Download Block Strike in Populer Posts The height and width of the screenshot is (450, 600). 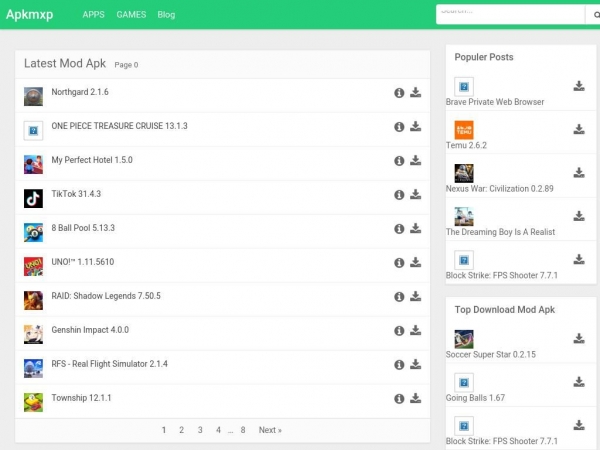(x=579, y=259)
